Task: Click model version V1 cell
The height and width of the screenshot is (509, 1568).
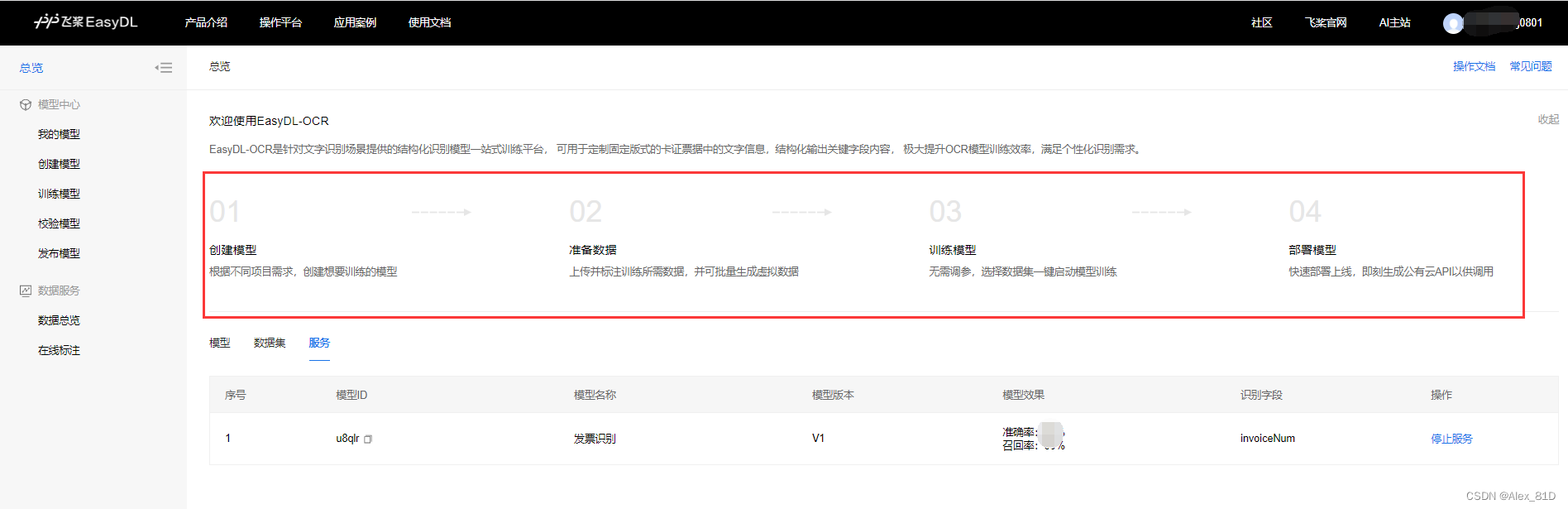Action: pyautogui.click(x=818, y=439)
